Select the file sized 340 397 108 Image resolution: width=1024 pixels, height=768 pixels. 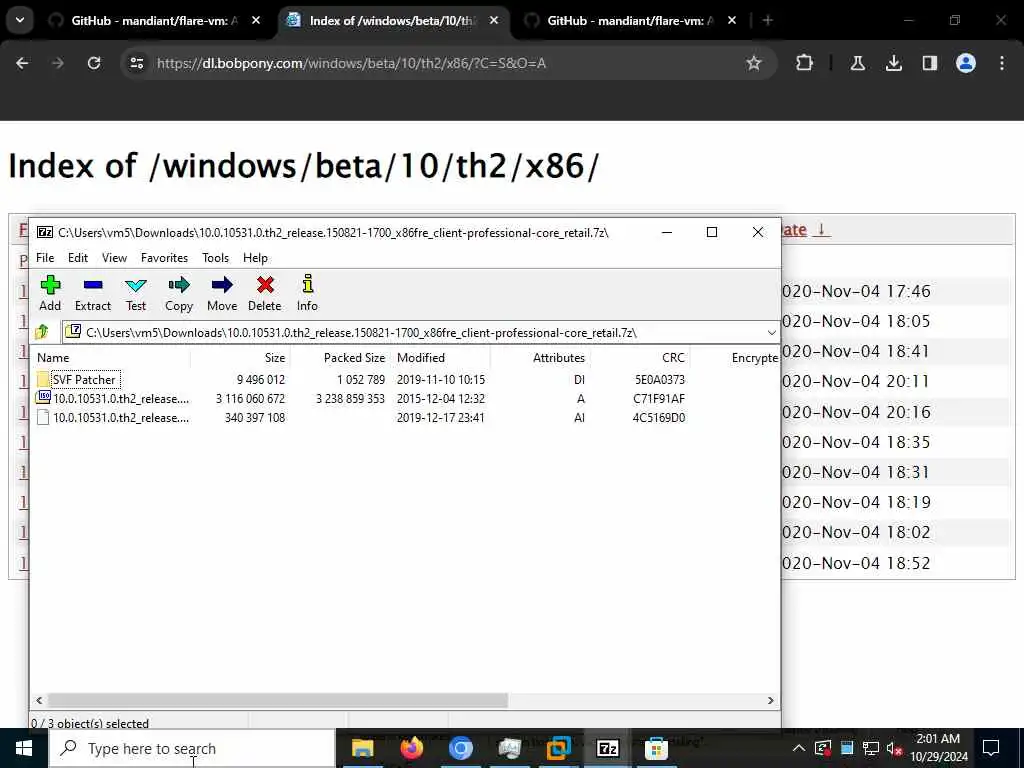pyautogui.click(x=121, y=417)
